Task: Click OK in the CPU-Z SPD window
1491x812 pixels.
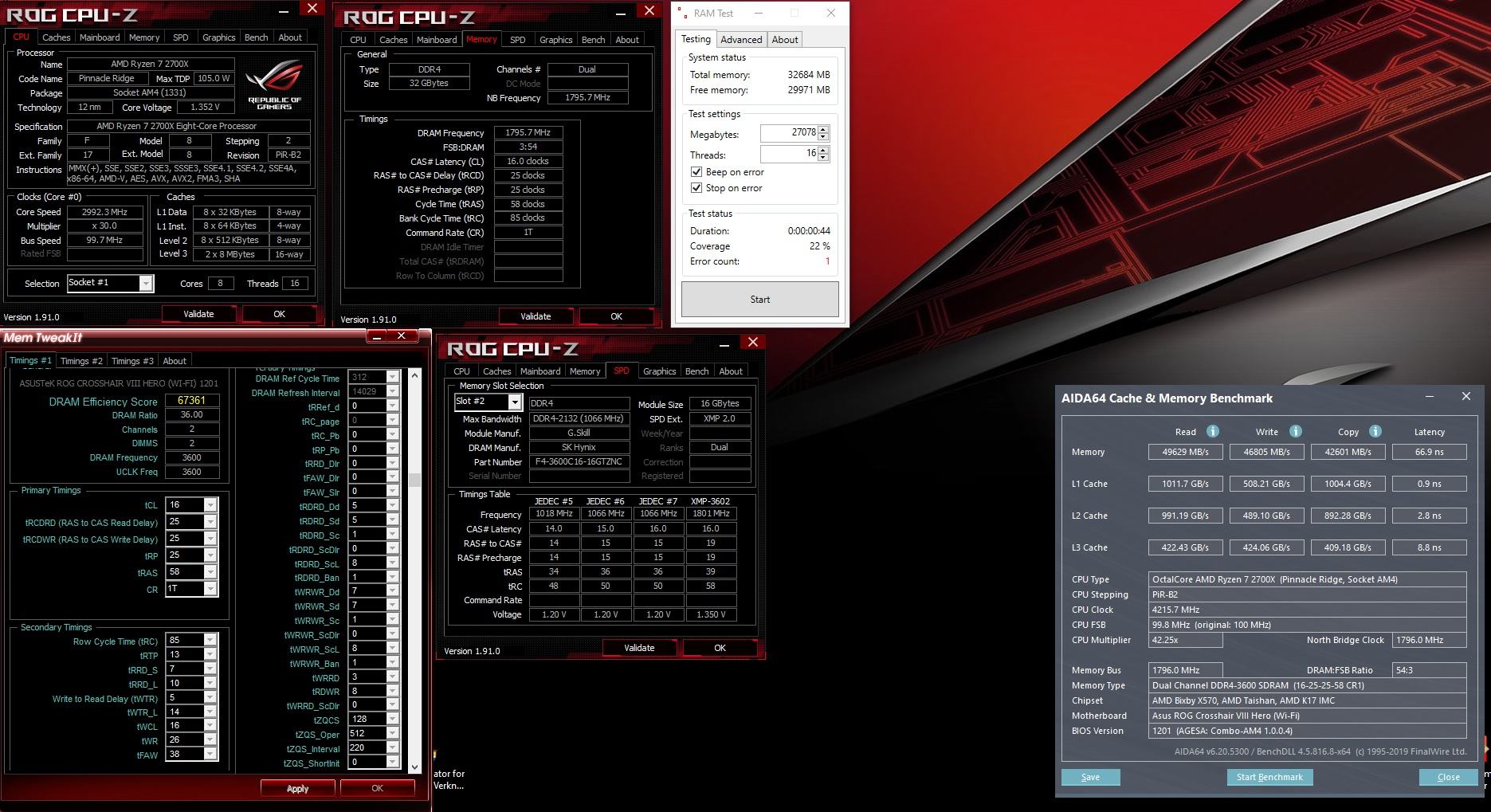Action: 720,648
